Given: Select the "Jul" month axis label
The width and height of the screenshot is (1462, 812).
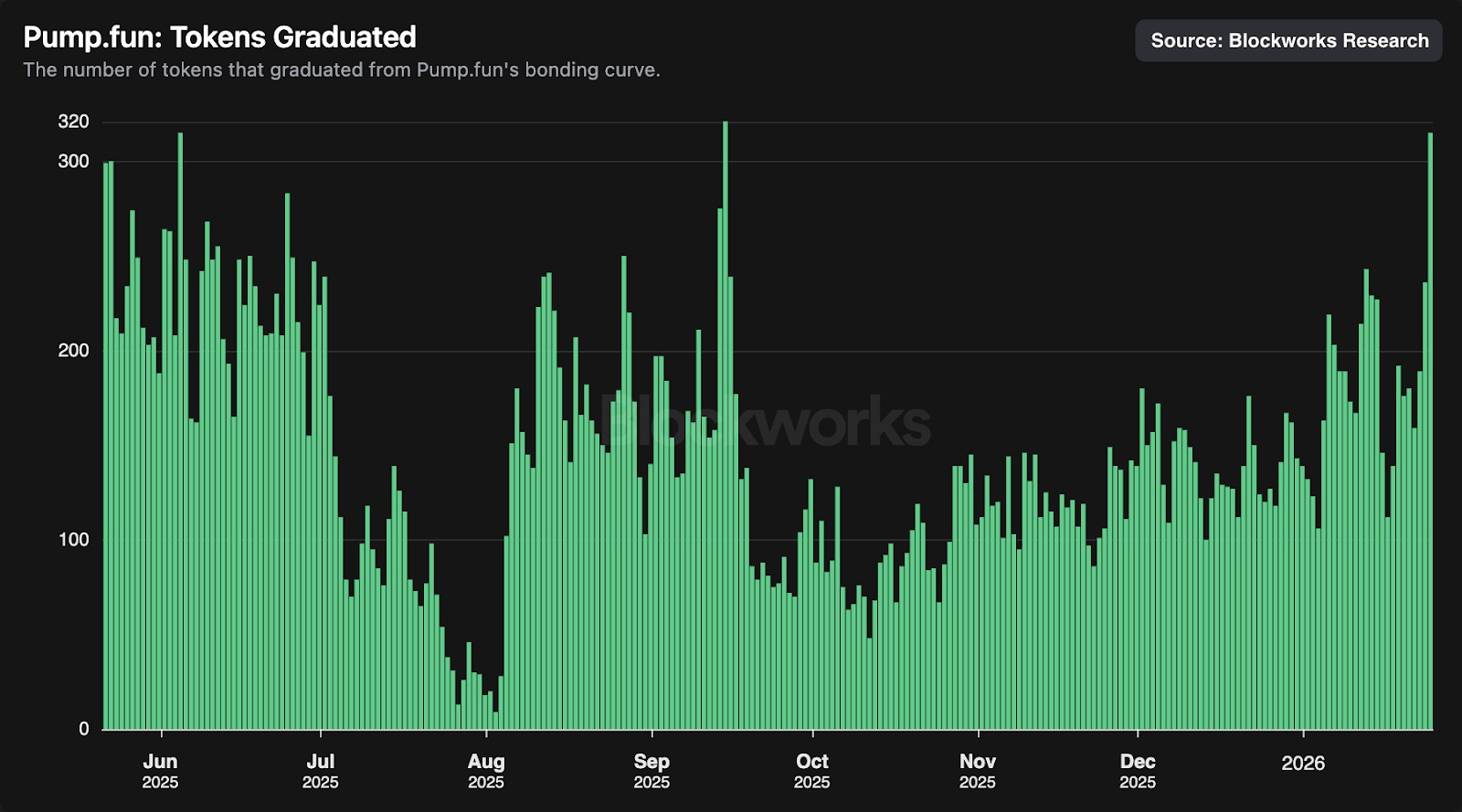Looking at the screenshot, I should click(321, 762).
